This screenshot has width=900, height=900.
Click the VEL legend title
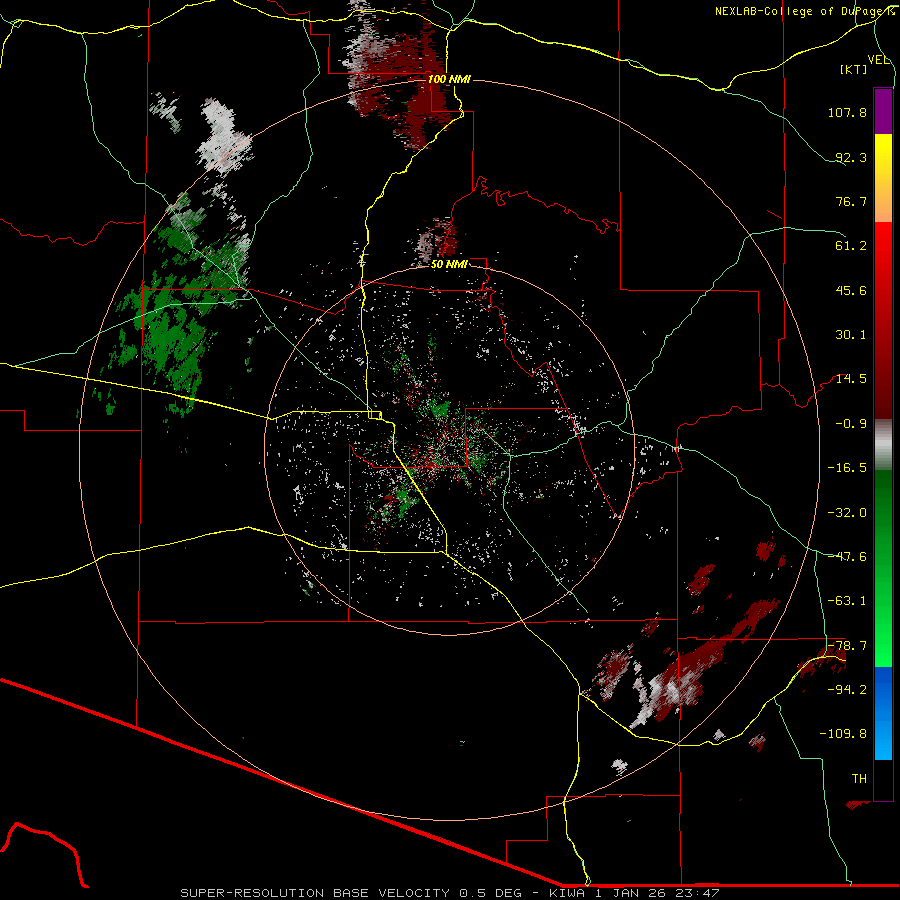coord(878,60)
